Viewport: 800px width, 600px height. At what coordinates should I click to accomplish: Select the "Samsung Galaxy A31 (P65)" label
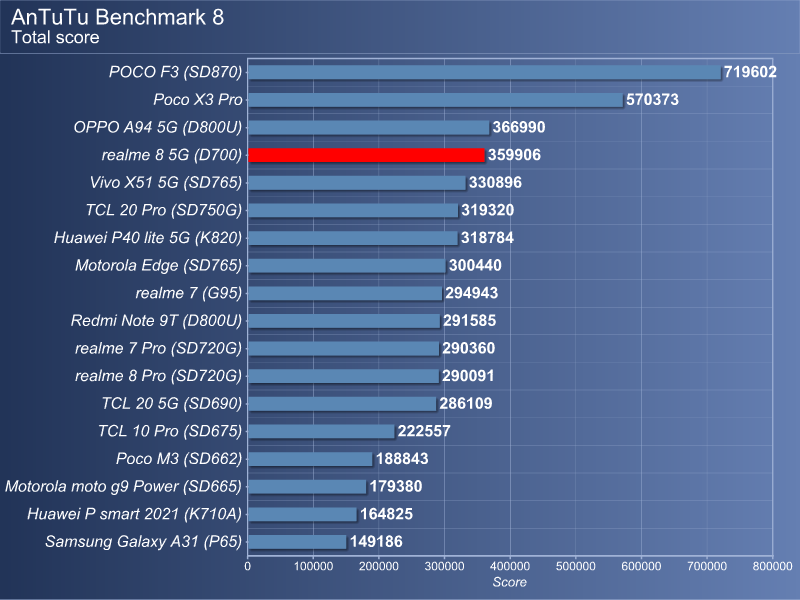pyautogui.click(x=143, y=541)
